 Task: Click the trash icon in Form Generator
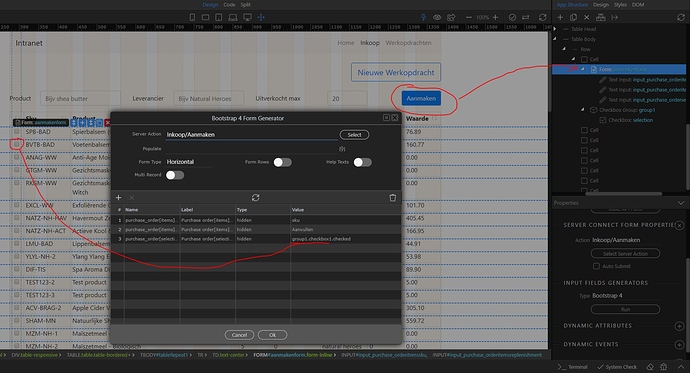[393, 197]
